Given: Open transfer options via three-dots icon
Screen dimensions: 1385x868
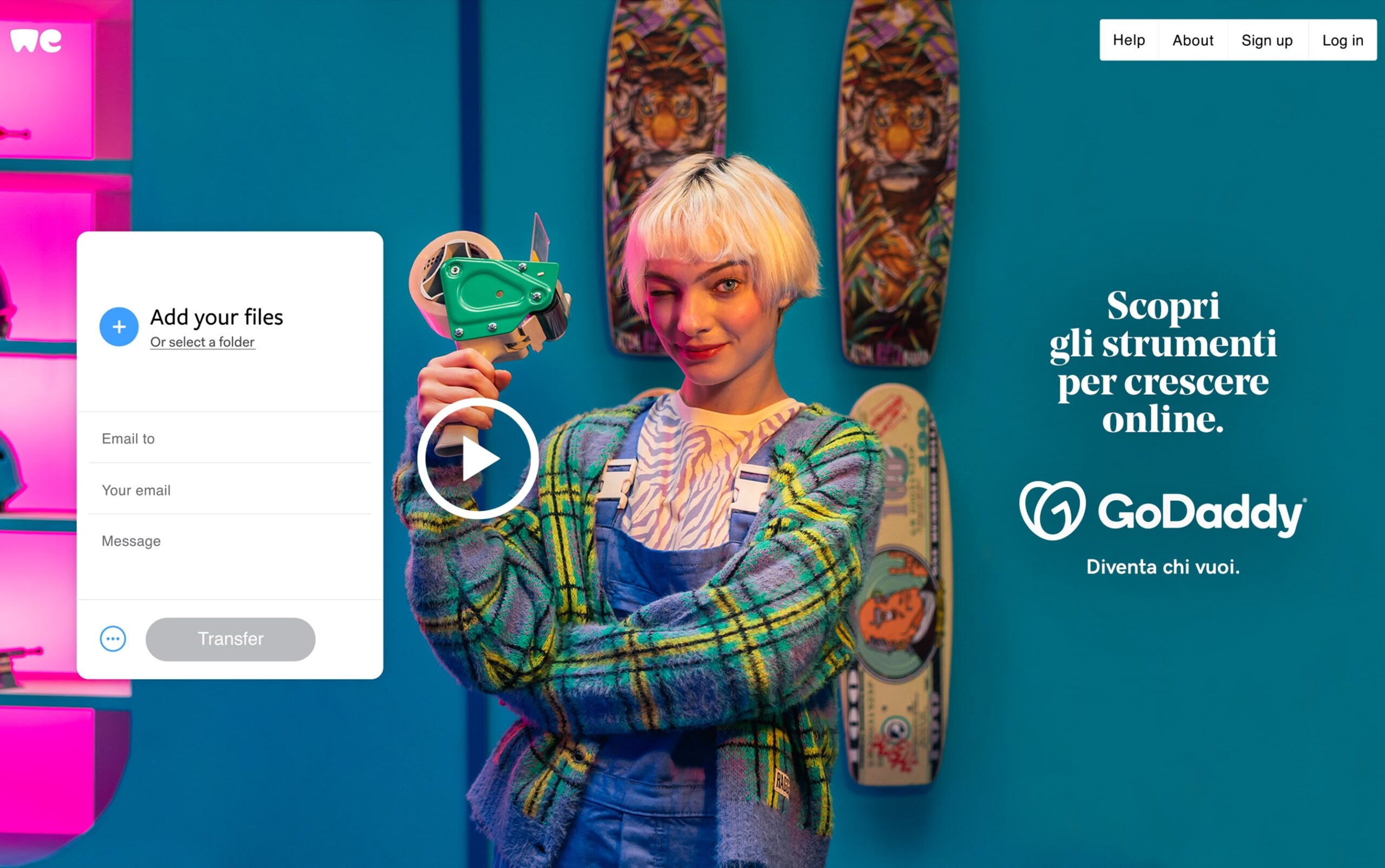Looking at the screenshot, I should pyautogui.click(x=113, y=639).
